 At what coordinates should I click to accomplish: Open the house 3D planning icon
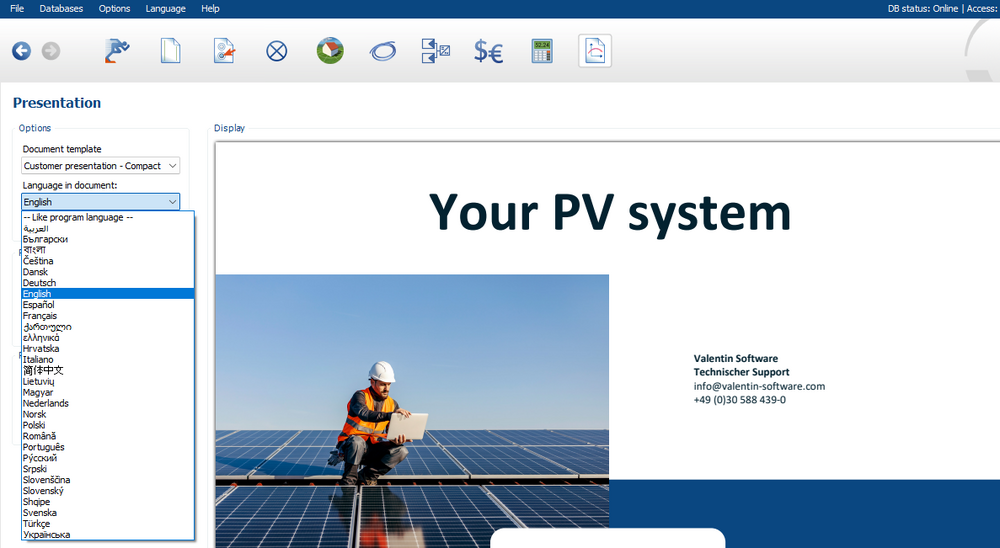tap(330, 51)
